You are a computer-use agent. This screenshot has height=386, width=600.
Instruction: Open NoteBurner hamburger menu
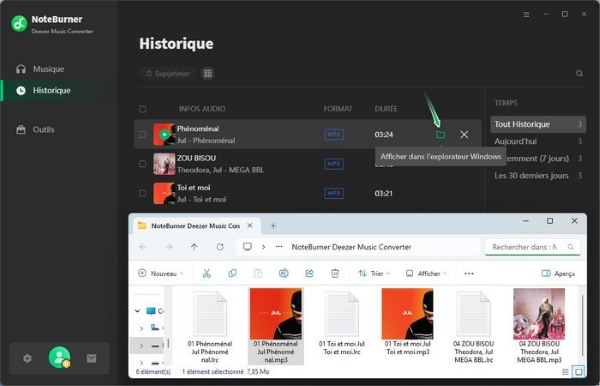(x=527, y=15)
